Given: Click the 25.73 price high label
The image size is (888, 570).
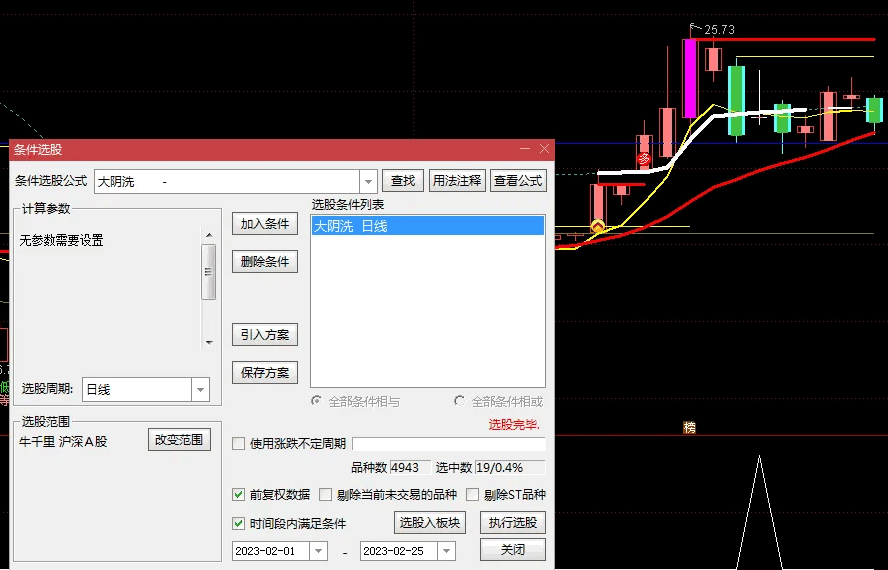Looking at the screenshot, I should tap(719, 29).
